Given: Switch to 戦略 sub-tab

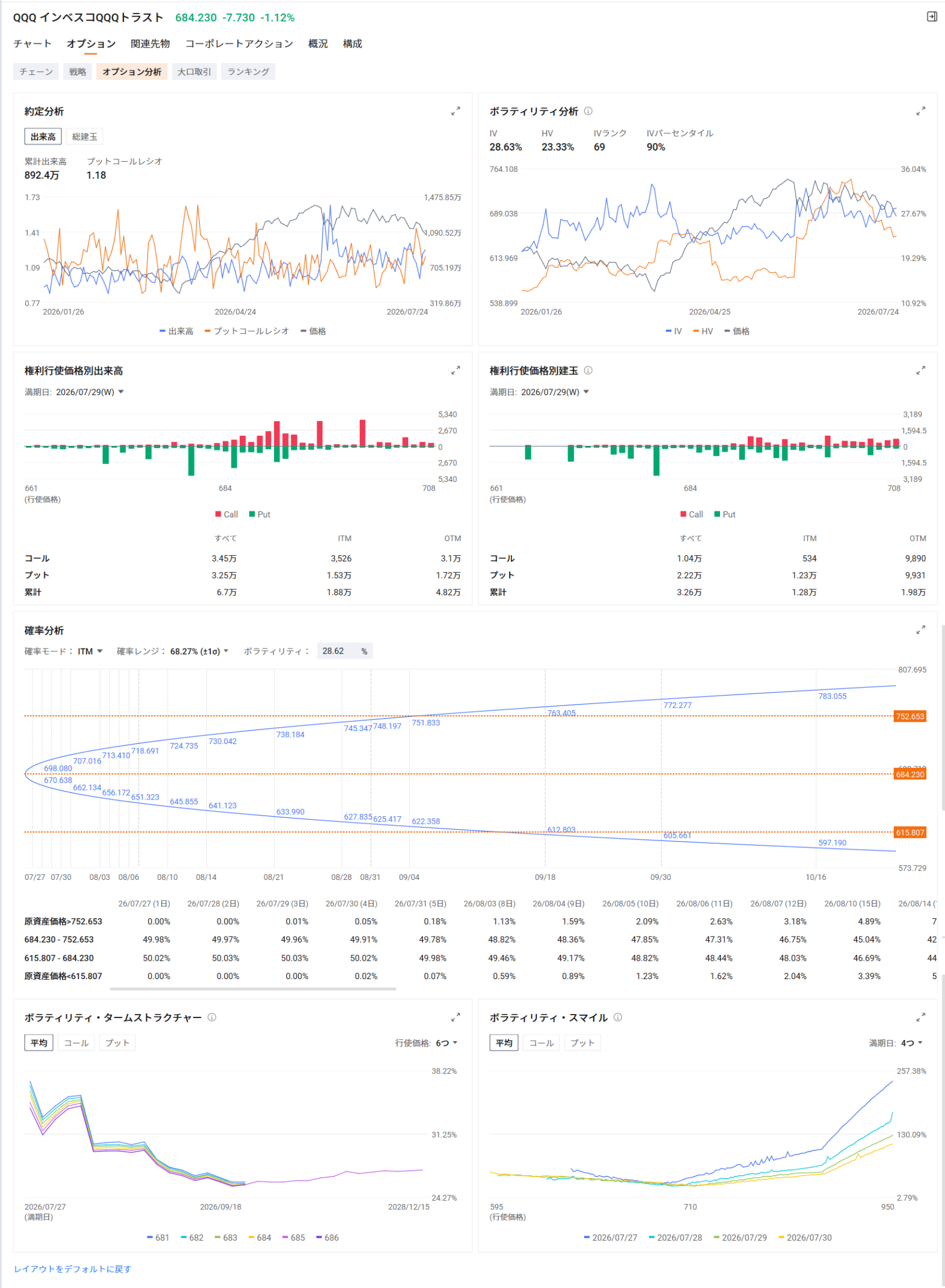Looking at the screenshot, I should tap(77, 71).
